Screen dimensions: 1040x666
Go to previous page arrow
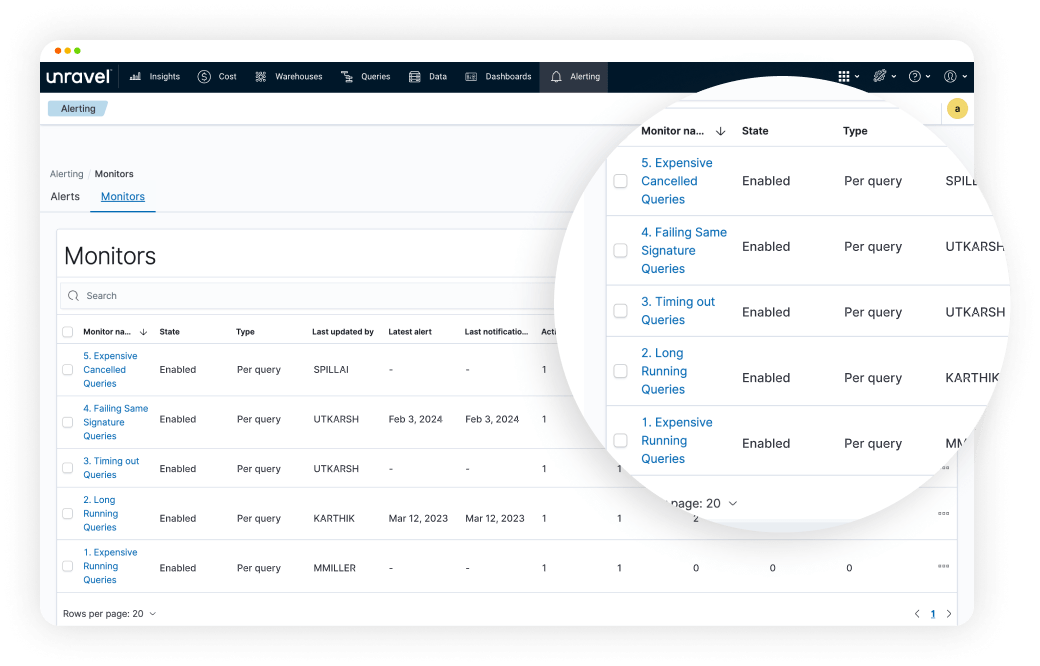917,614
